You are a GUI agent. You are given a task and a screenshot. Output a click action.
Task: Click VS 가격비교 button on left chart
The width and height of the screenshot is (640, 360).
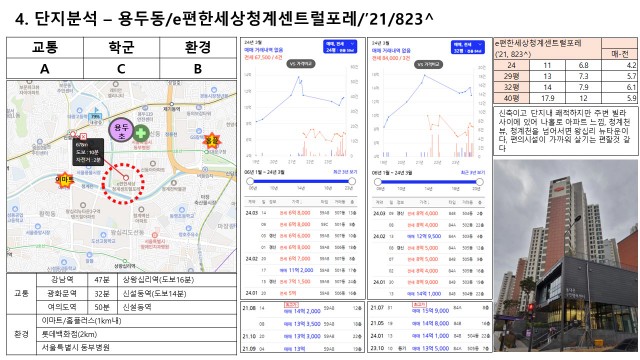coord(301,64)
